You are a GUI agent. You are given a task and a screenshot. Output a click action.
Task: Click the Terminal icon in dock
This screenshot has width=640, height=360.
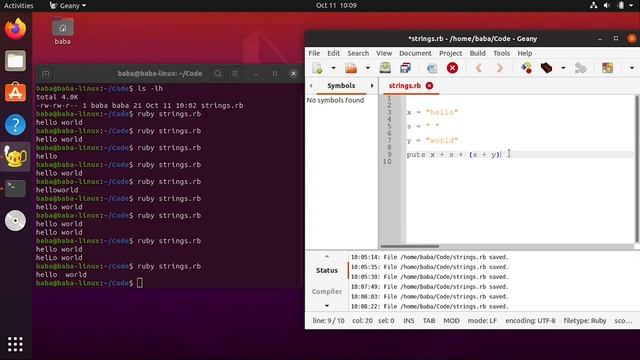[x=16, y=189]
